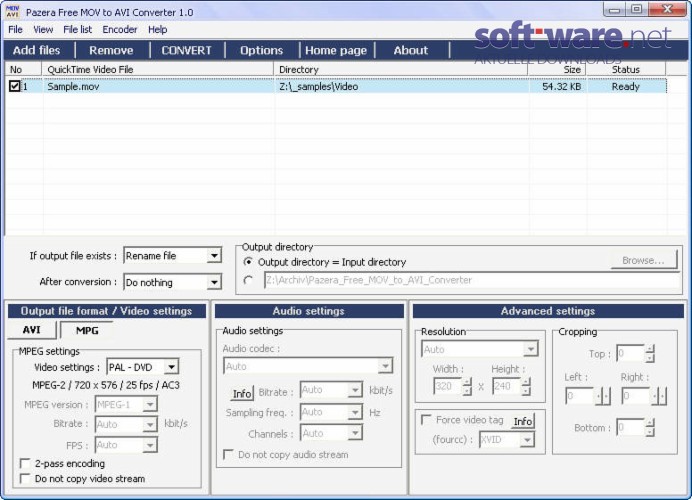Increase Cropping Top with spinner up arrow
692x500 pixels.
click(649, 349)
